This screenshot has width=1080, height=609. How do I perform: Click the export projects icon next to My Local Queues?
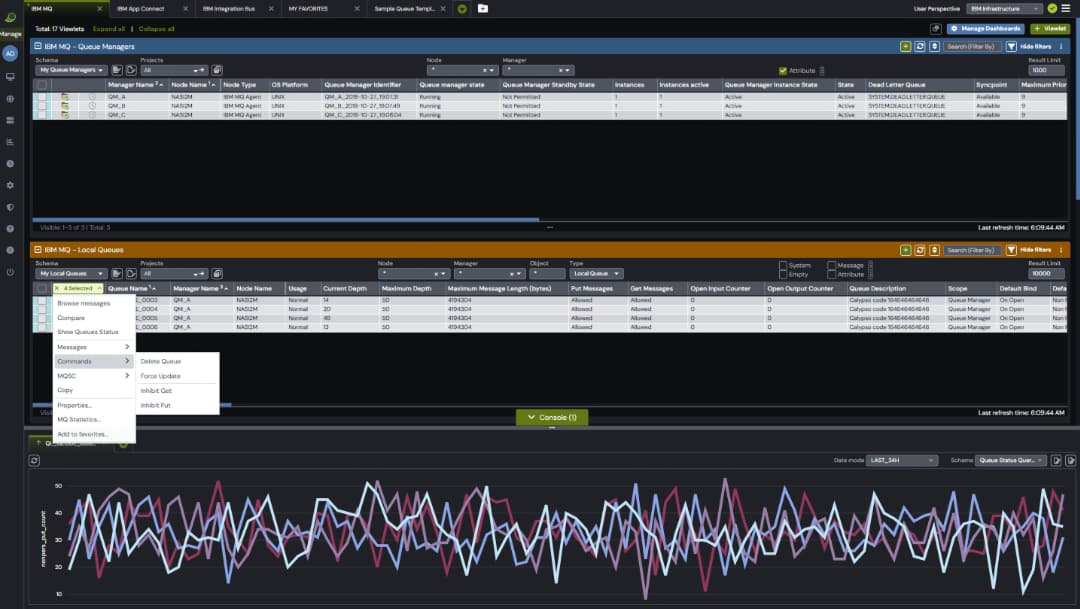click(x=117, y=273)
